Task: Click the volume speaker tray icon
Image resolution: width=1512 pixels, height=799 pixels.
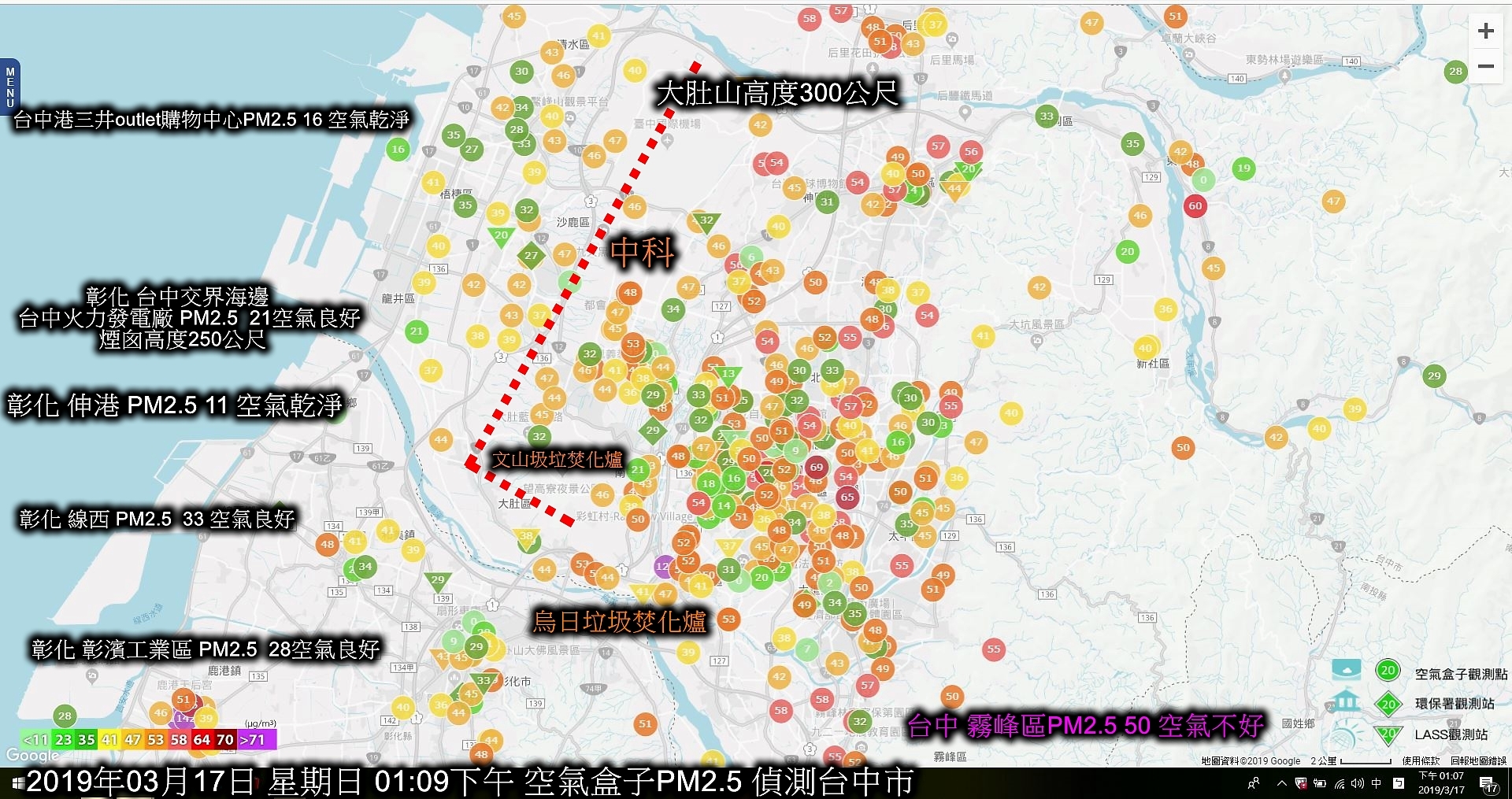Action: coord(1358,783)
